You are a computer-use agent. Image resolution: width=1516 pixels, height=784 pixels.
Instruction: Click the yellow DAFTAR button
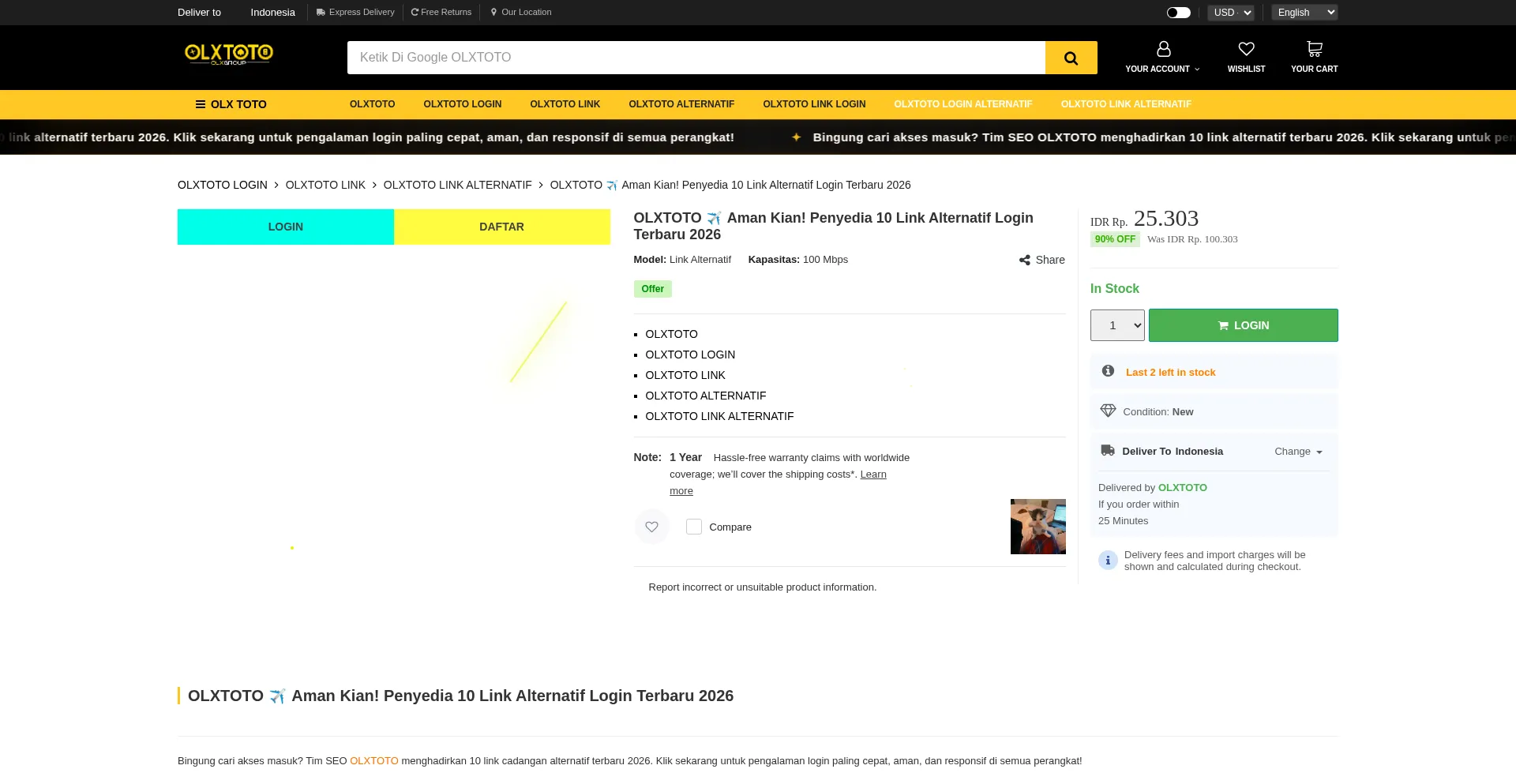click(x=502, y=227)
